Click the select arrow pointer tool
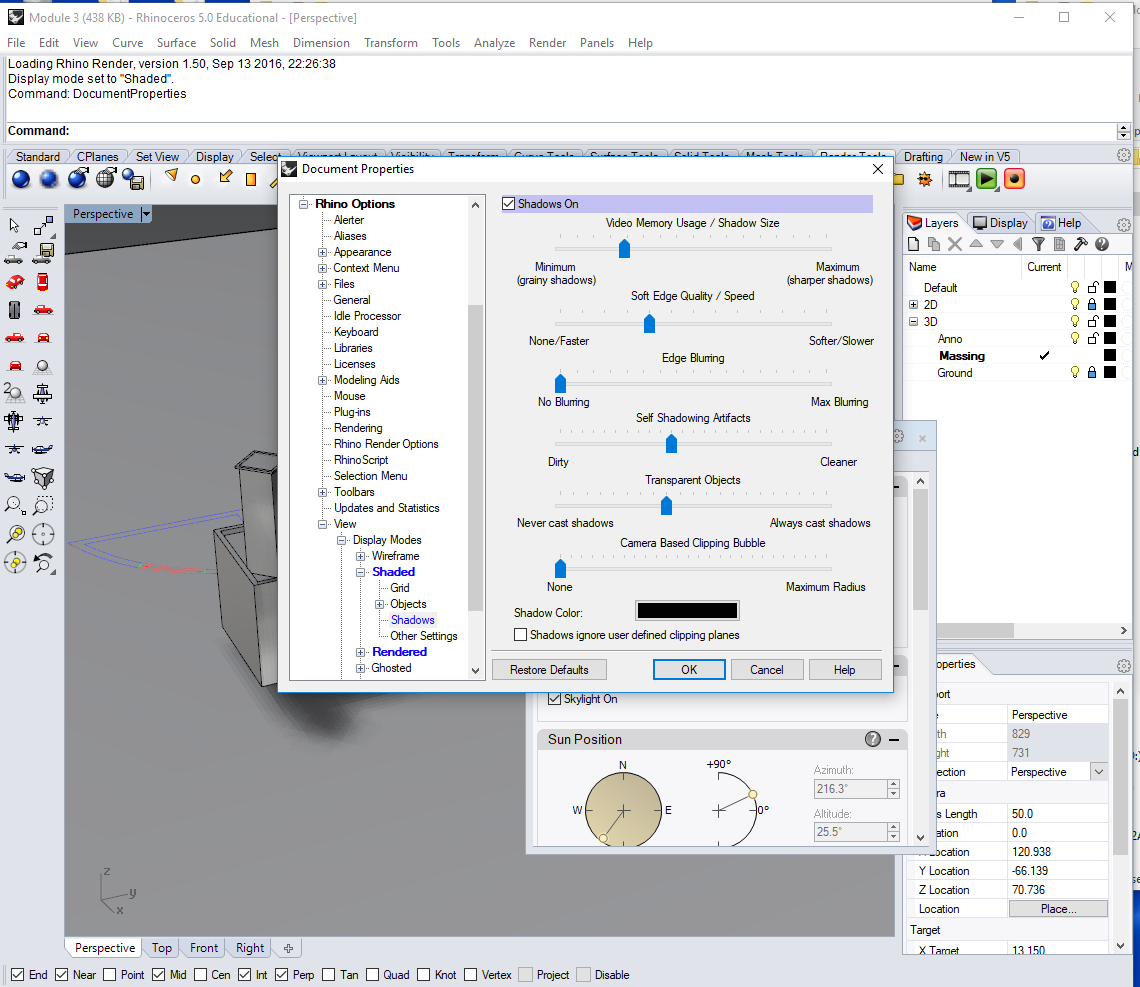The height and width of the screenshot is (987, 1140). [14, 225]
